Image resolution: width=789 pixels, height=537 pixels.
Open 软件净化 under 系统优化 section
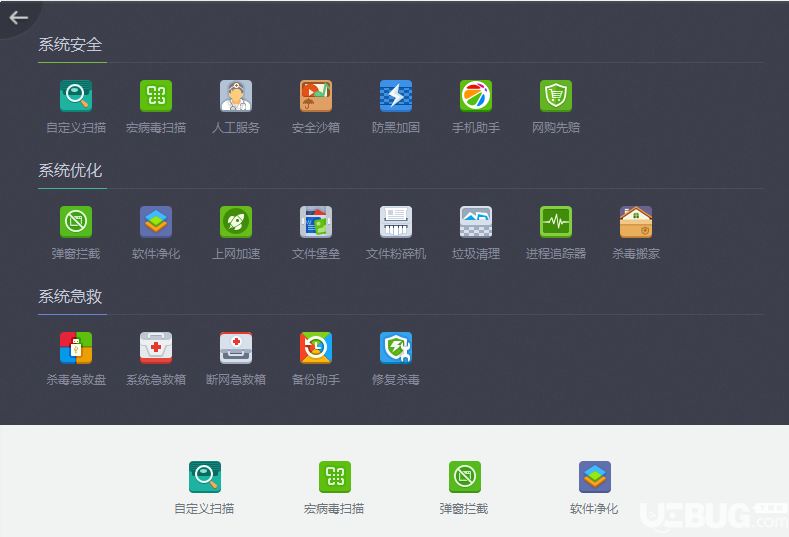click(156, 221)
